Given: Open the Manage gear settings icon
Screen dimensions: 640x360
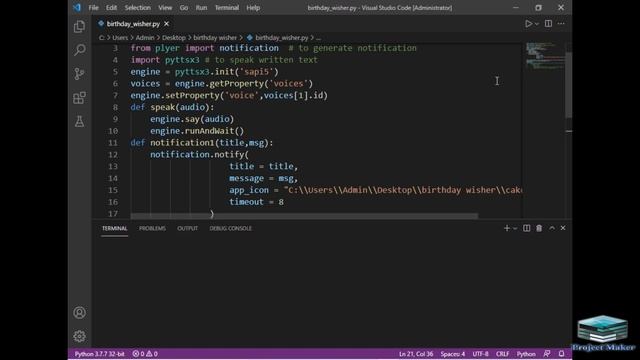Looking at the screenshot, I should click(x=80, y=336).
